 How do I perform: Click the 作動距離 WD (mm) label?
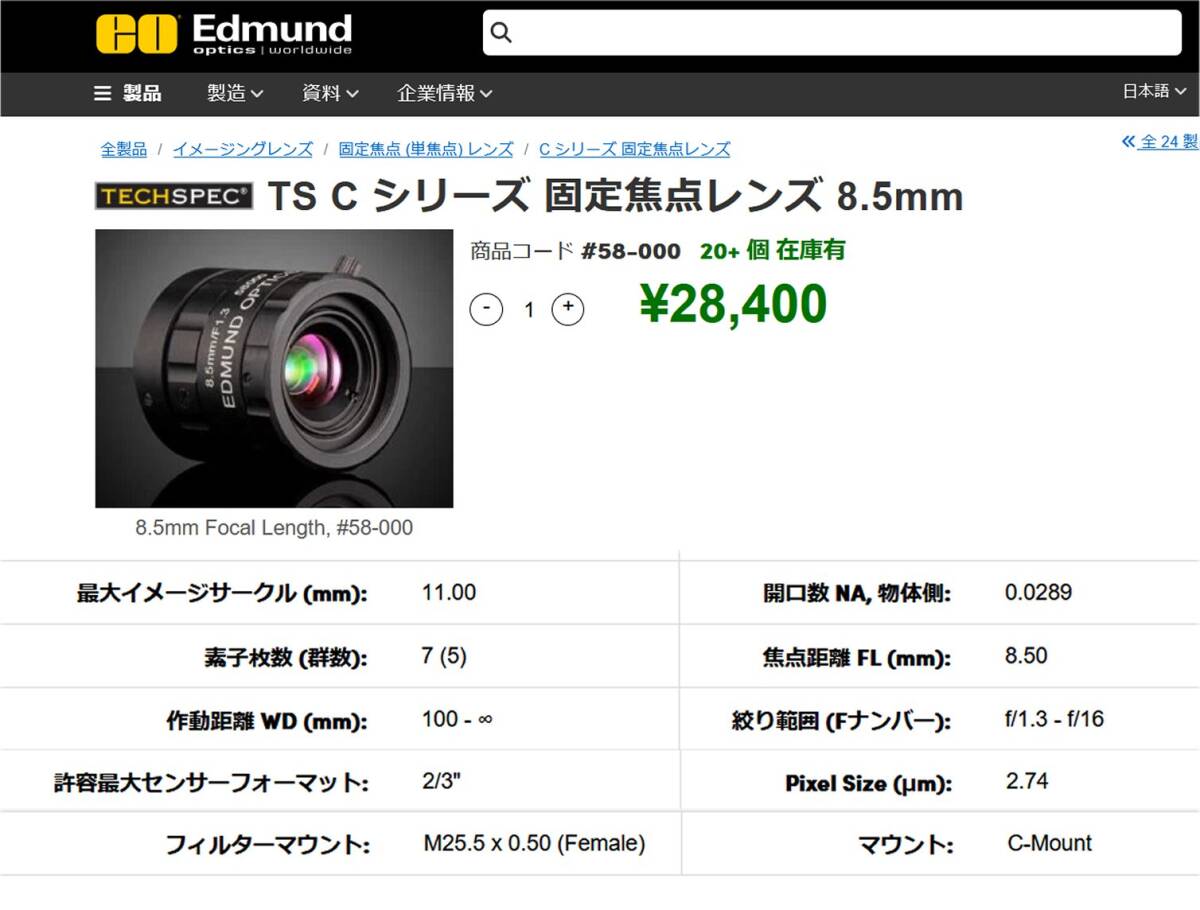267,721
